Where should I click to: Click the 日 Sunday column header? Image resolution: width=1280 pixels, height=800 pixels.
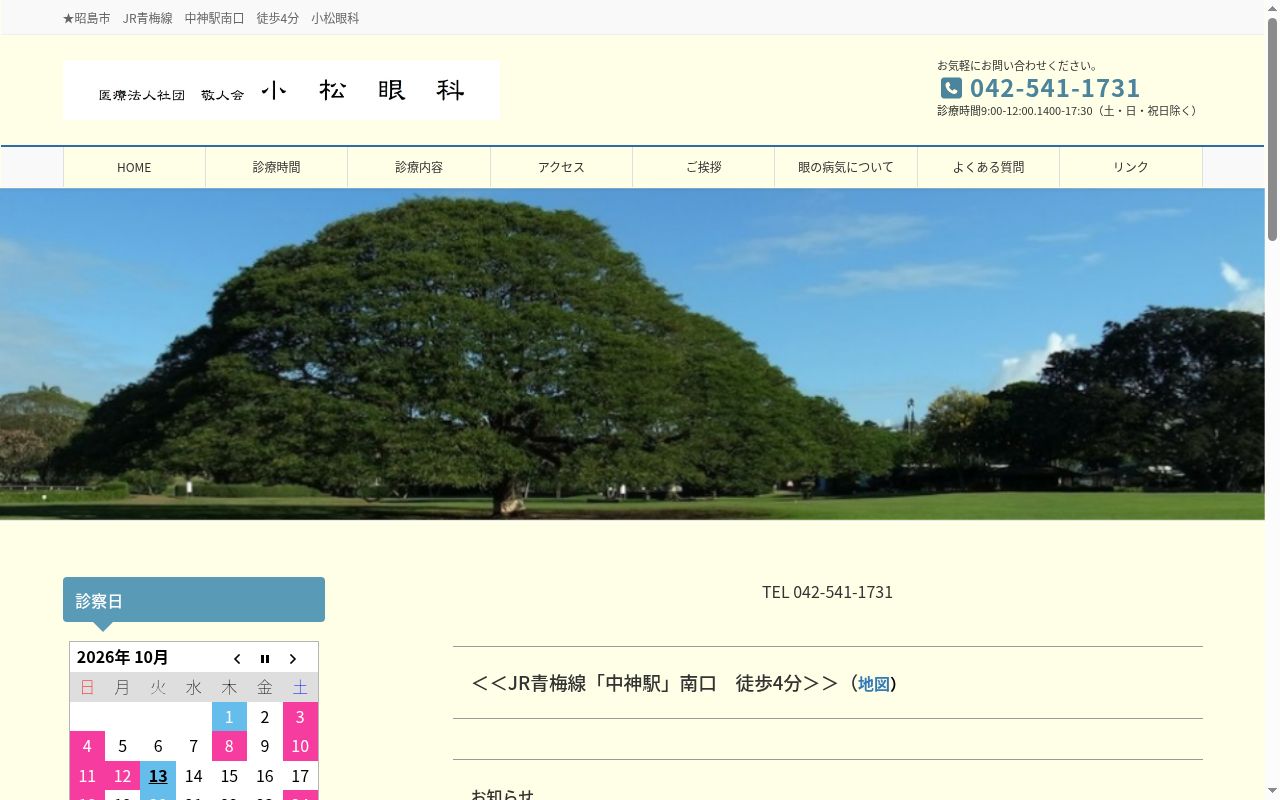87,687
